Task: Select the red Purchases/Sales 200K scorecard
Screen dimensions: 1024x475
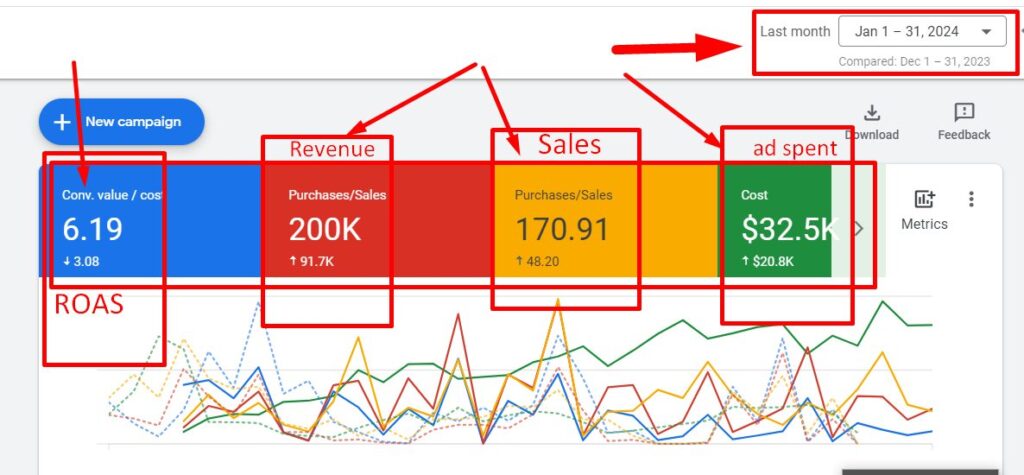Action: (377, 221)
